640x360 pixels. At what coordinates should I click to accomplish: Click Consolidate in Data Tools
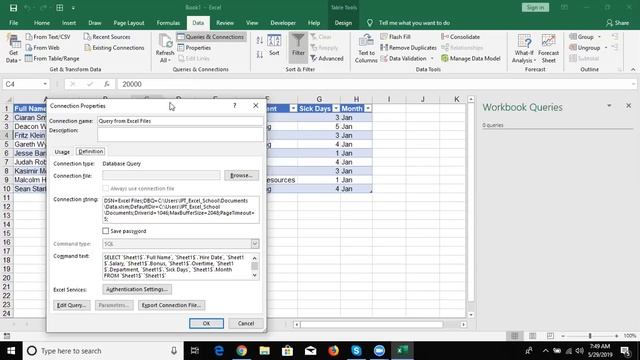point(460,37)
